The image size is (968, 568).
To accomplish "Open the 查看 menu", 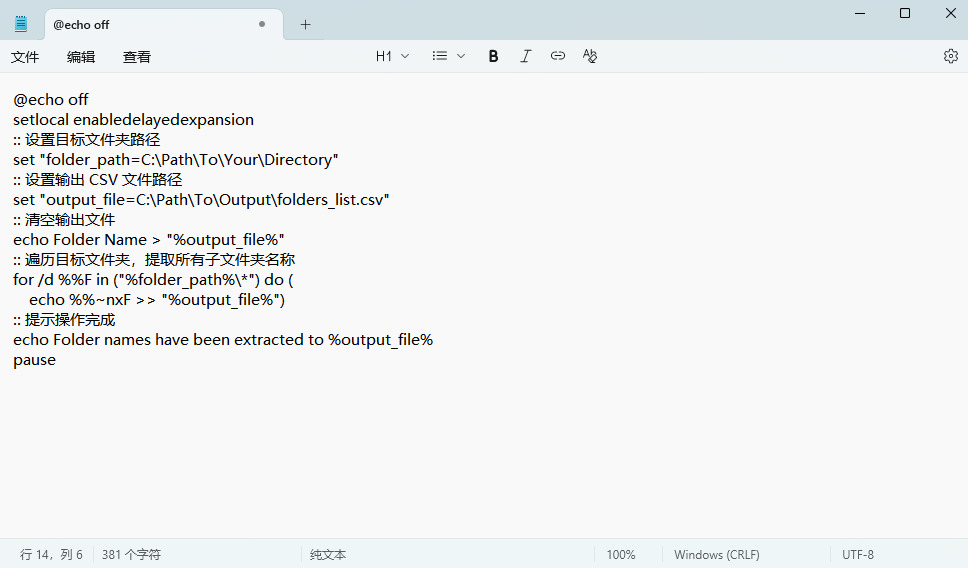I will click(136, 57).
